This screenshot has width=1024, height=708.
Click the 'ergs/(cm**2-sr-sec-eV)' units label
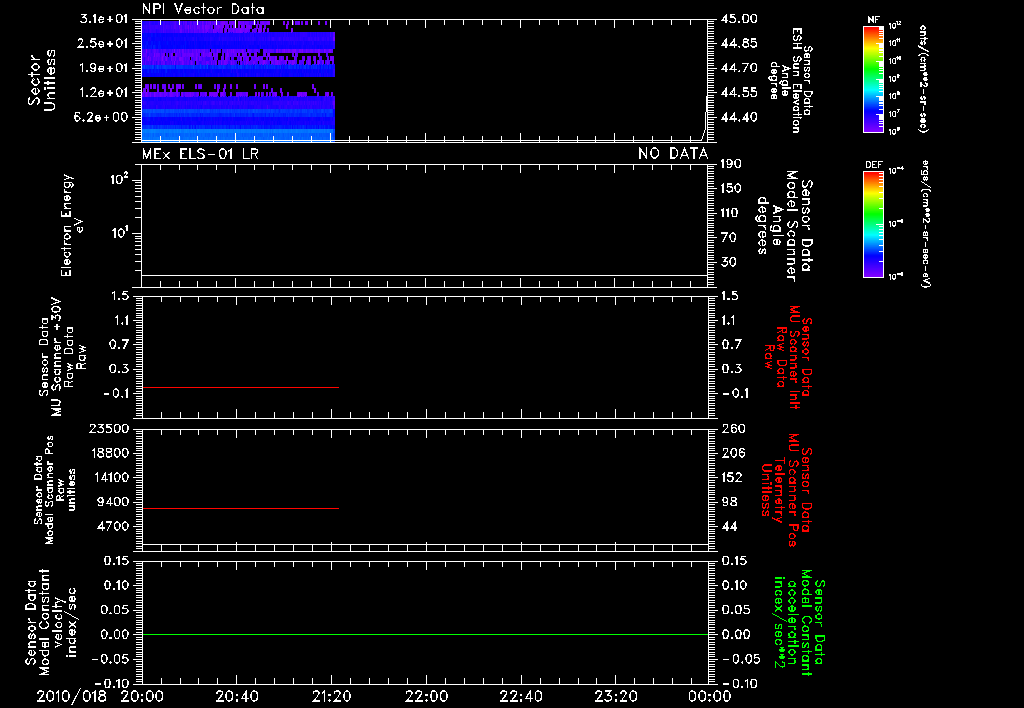pos(925,224)
